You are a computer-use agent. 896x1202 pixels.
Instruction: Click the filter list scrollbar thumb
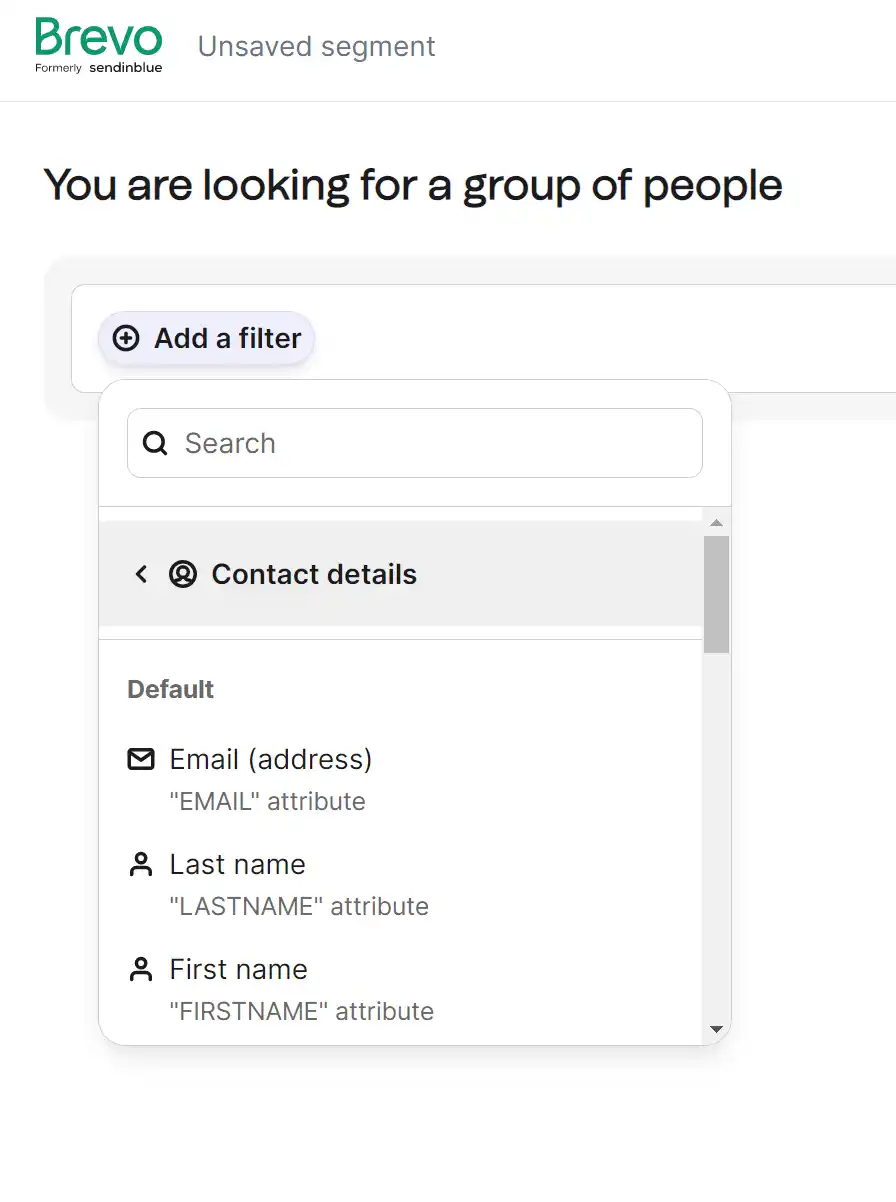[x=716, y=594]
